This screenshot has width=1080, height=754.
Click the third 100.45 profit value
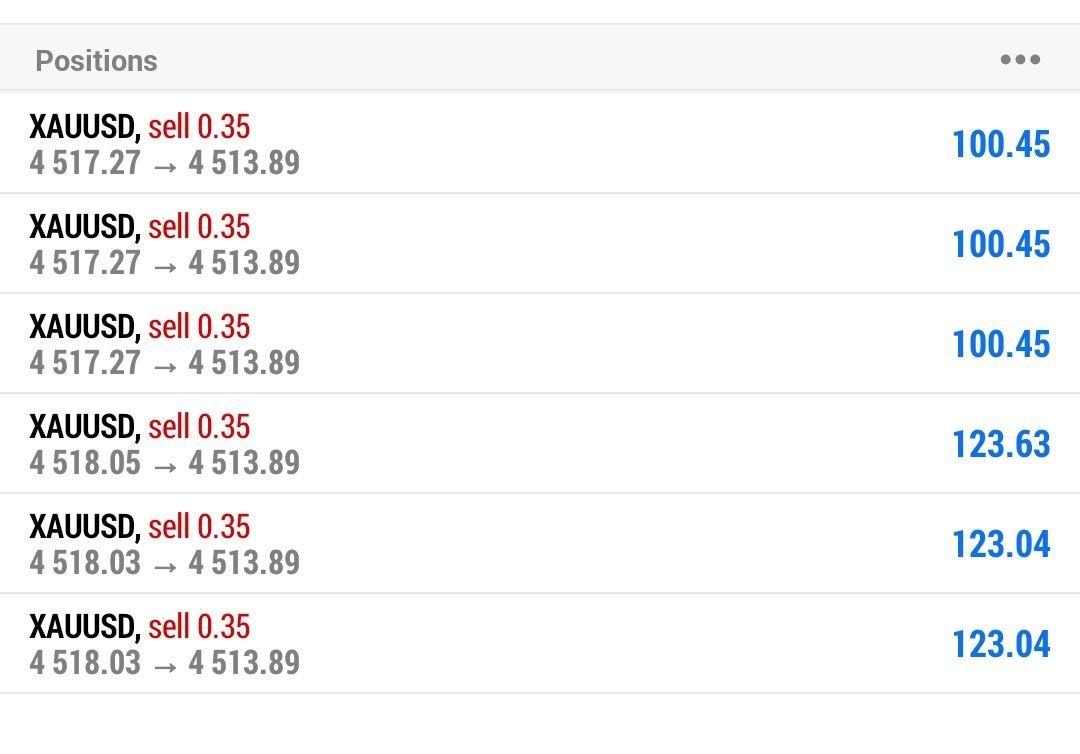[1001, 344]
